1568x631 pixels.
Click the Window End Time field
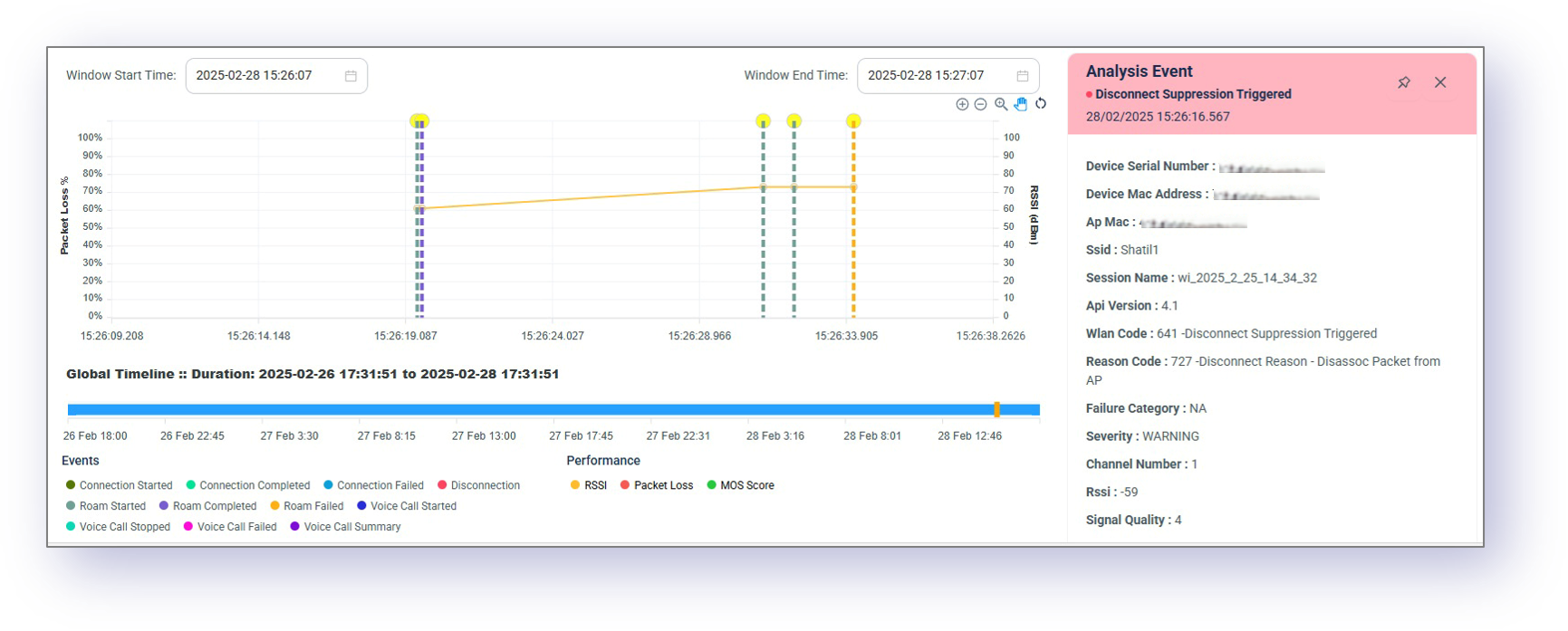[x=933, y=76]
